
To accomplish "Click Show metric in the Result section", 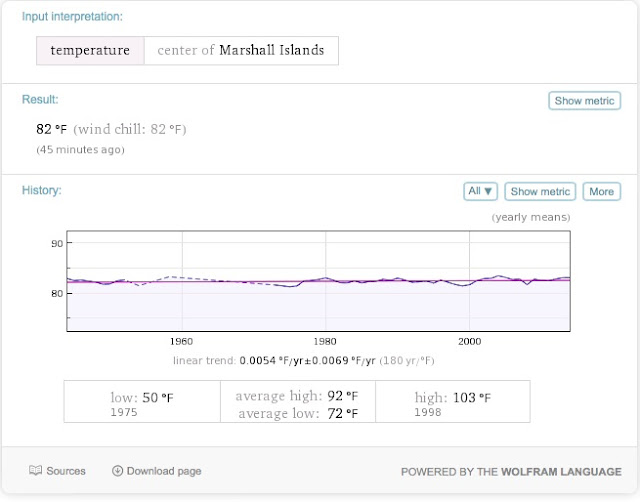I will coord(585,101).
